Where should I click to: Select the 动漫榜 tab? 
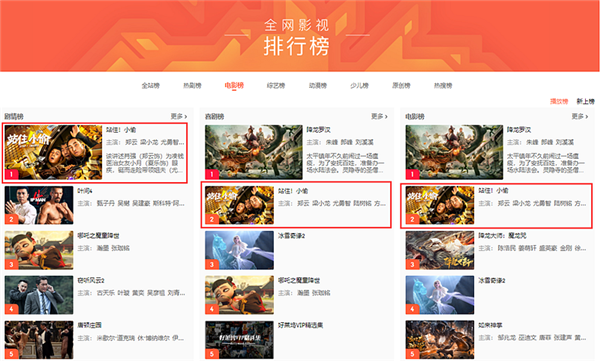click(318, 85)
